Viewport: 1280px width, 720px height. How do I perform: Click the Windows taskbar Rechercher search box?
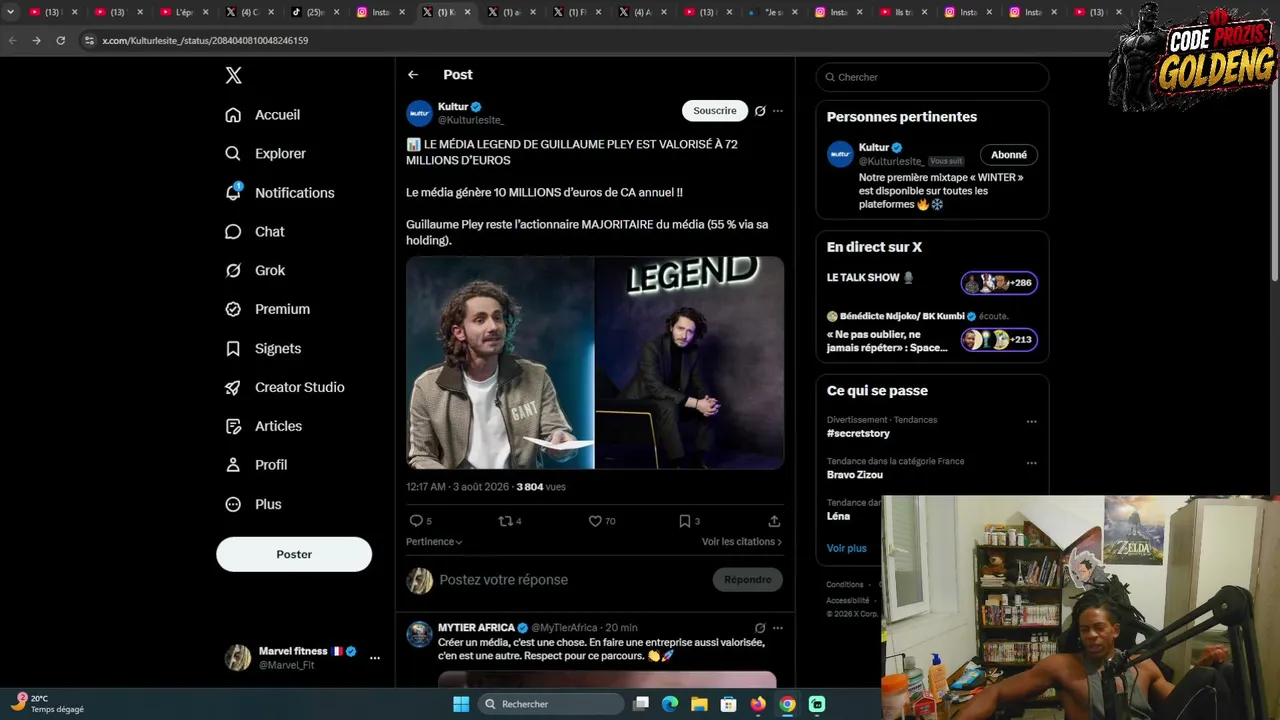550,704
